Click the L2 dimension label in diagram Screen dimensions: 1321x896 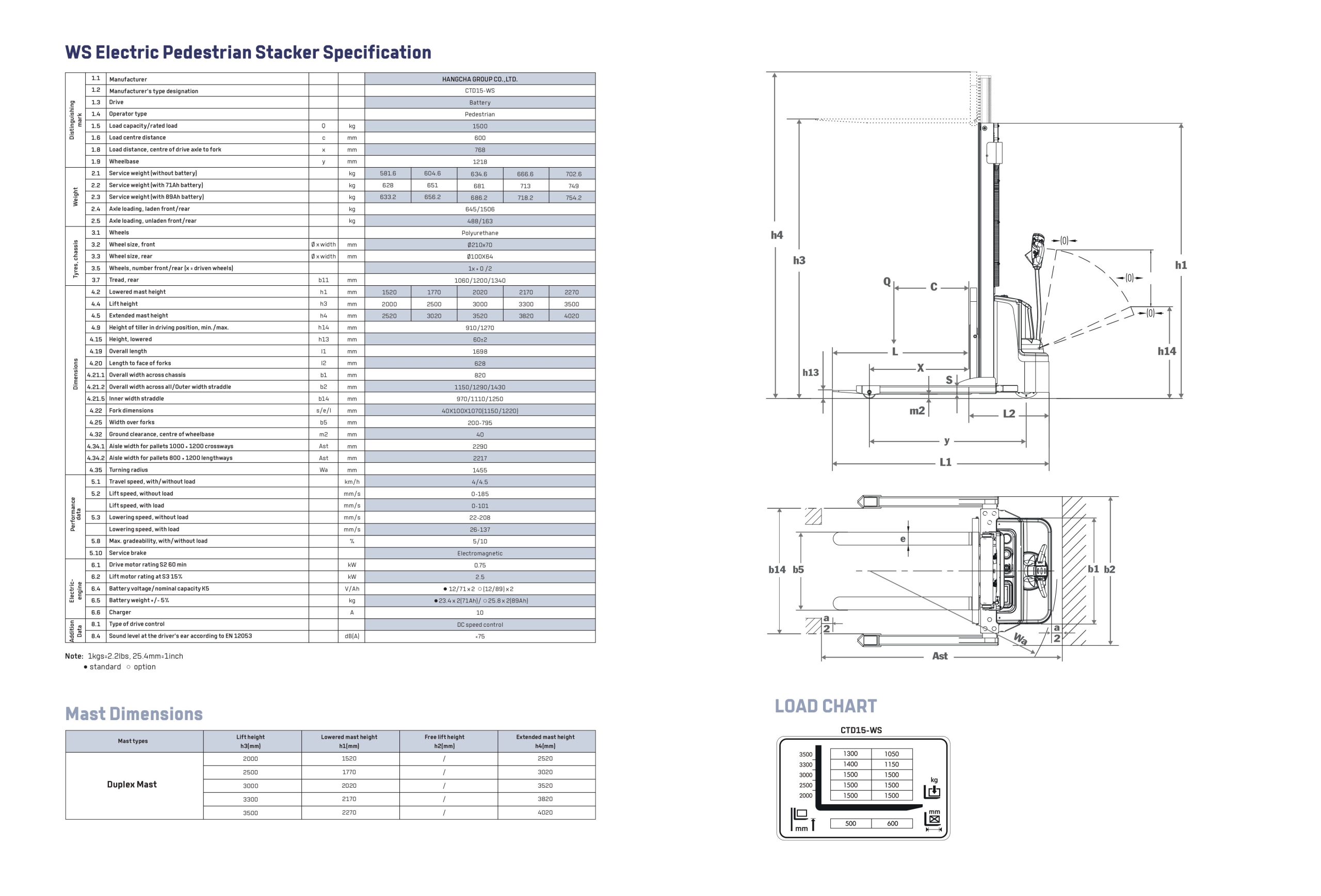pyautogui.click(x=1009, y=414)
